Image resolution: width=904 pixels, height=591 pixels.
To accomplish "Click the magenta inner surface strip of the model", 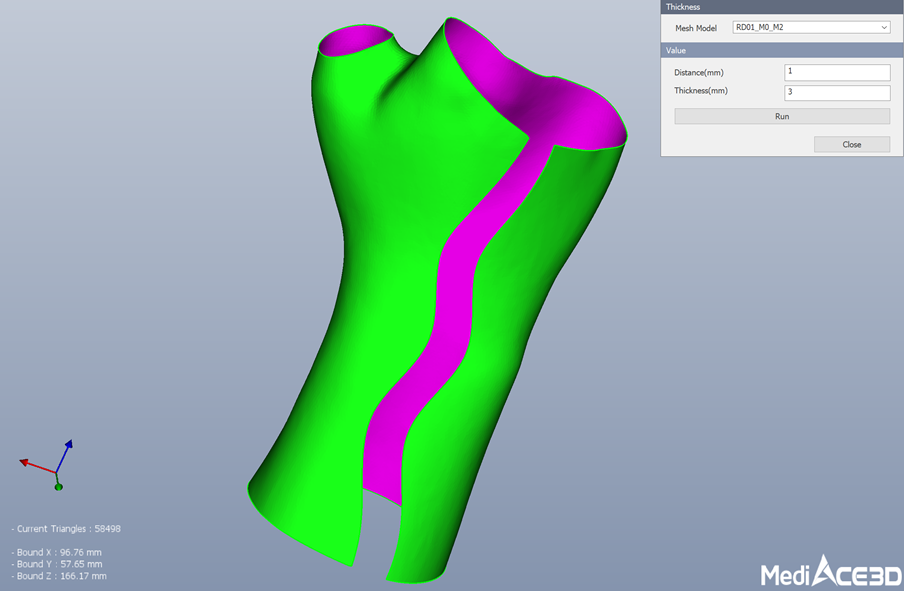I will coord(455,300).
